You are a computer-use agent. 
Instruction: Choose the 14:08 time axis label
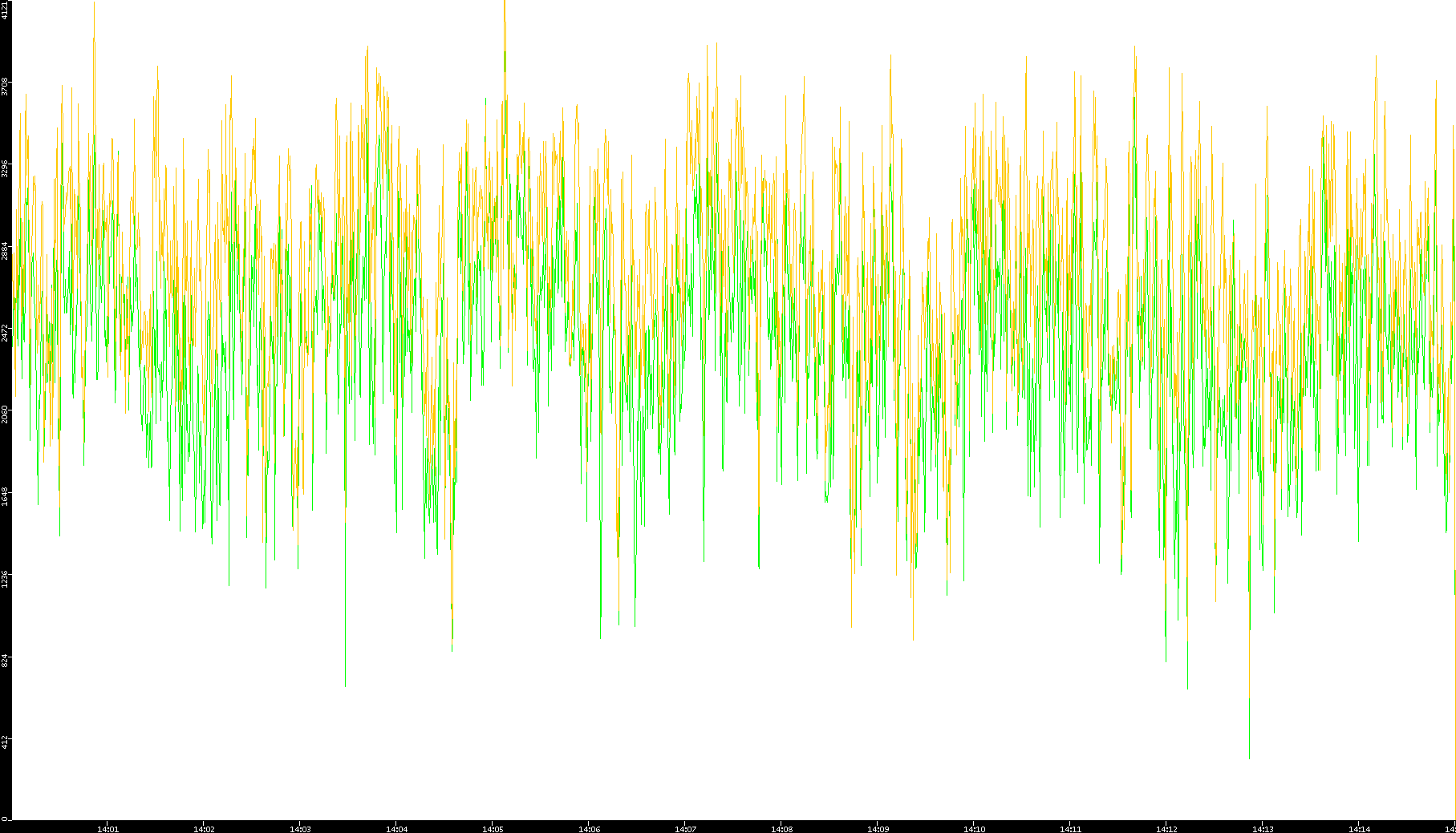point(781,829)
